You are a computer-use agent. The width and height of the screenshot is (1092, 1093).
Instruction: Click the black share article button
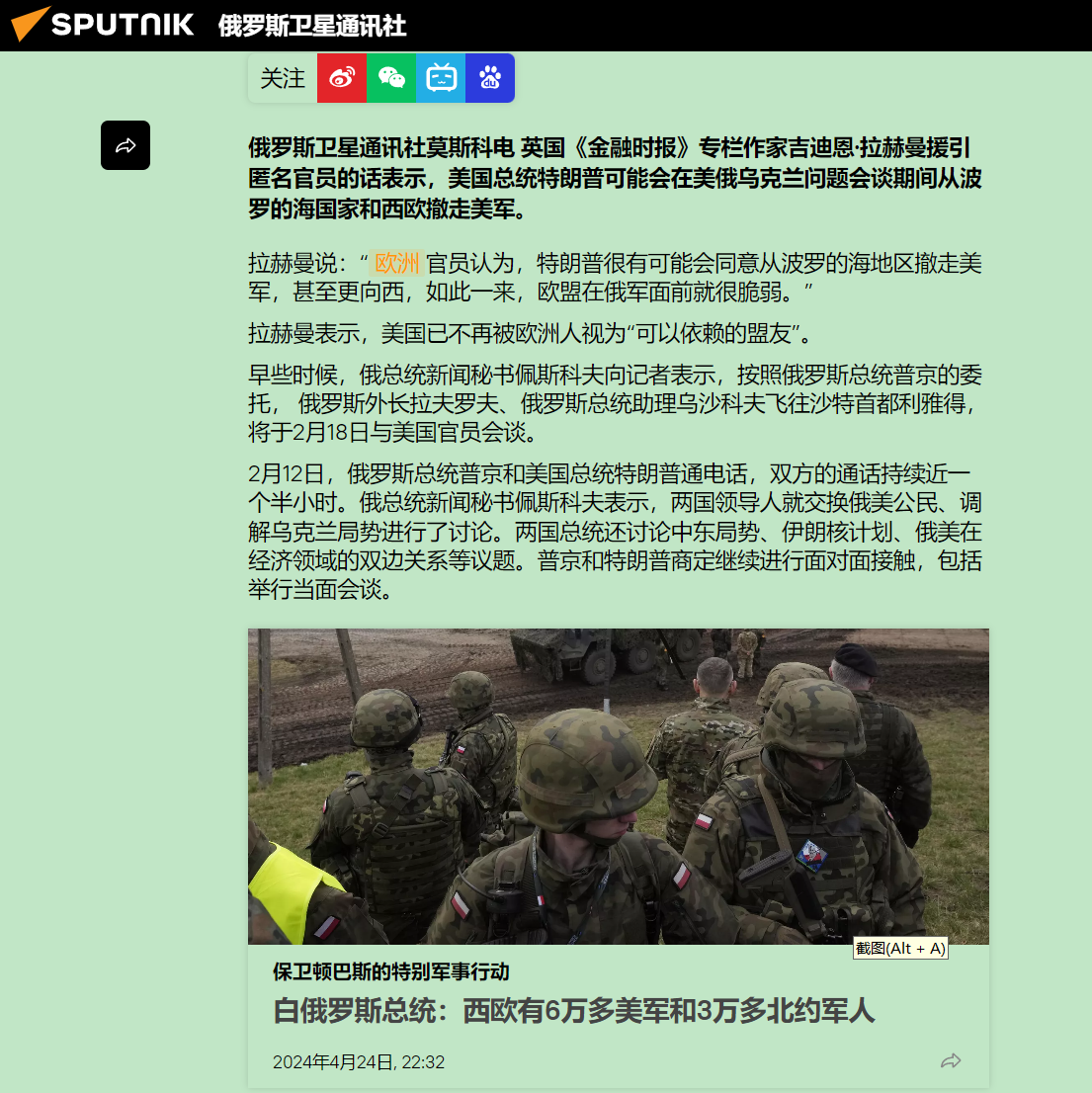coord(126,145)
